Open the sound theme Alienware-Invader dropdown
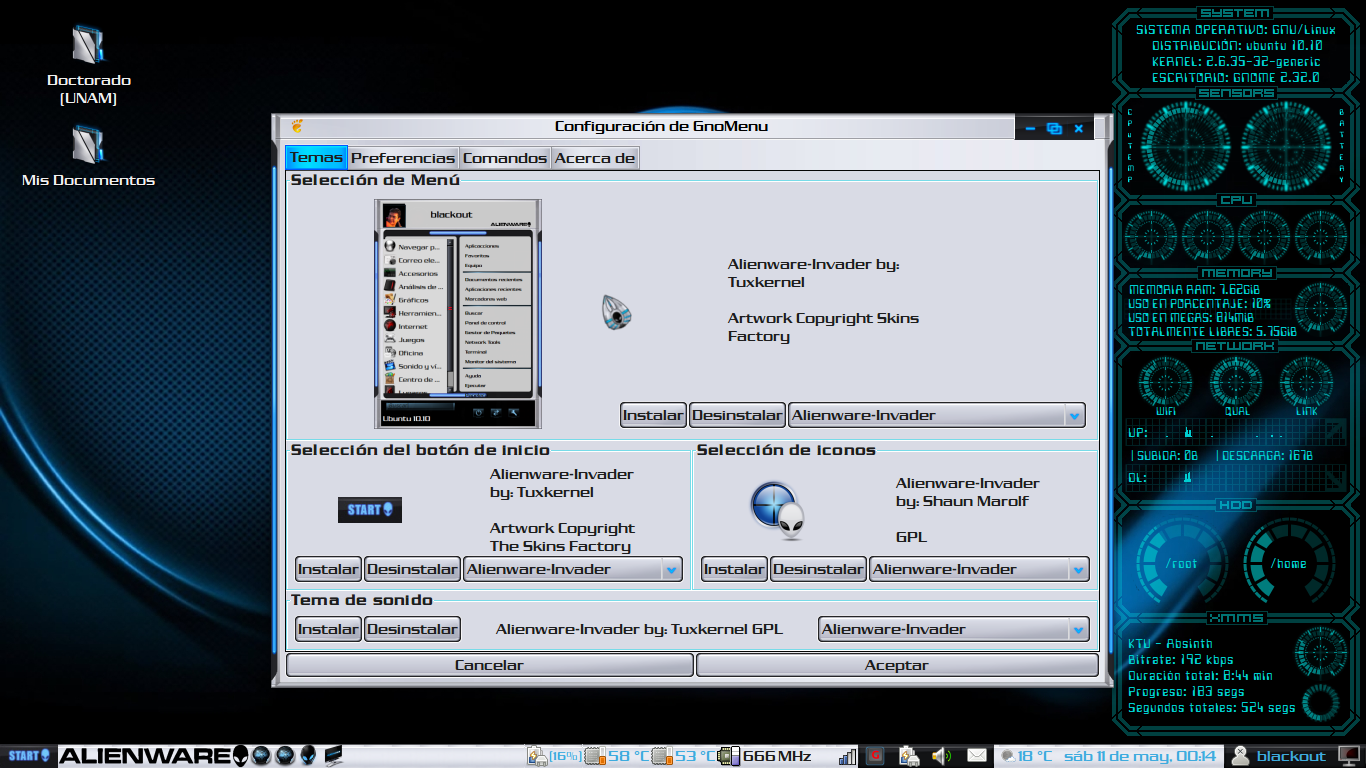 tap(954, 629)
